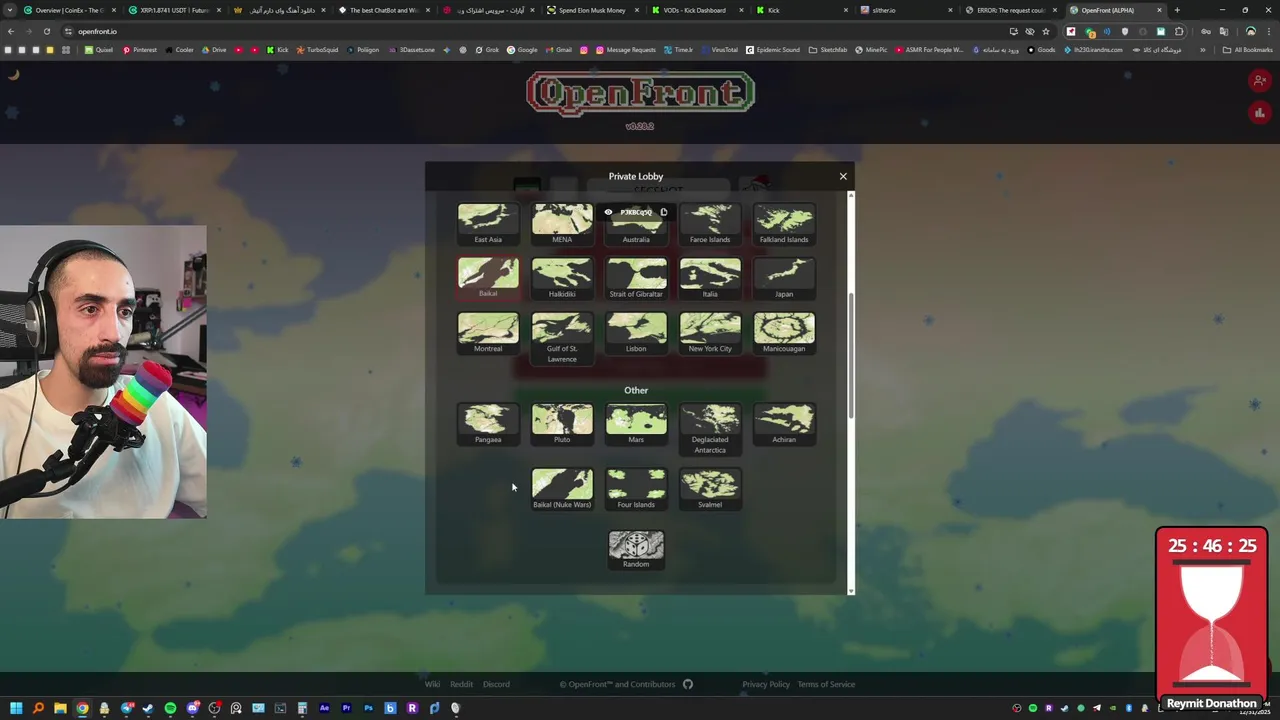Open Windows taskbar search

click(38, 708)
